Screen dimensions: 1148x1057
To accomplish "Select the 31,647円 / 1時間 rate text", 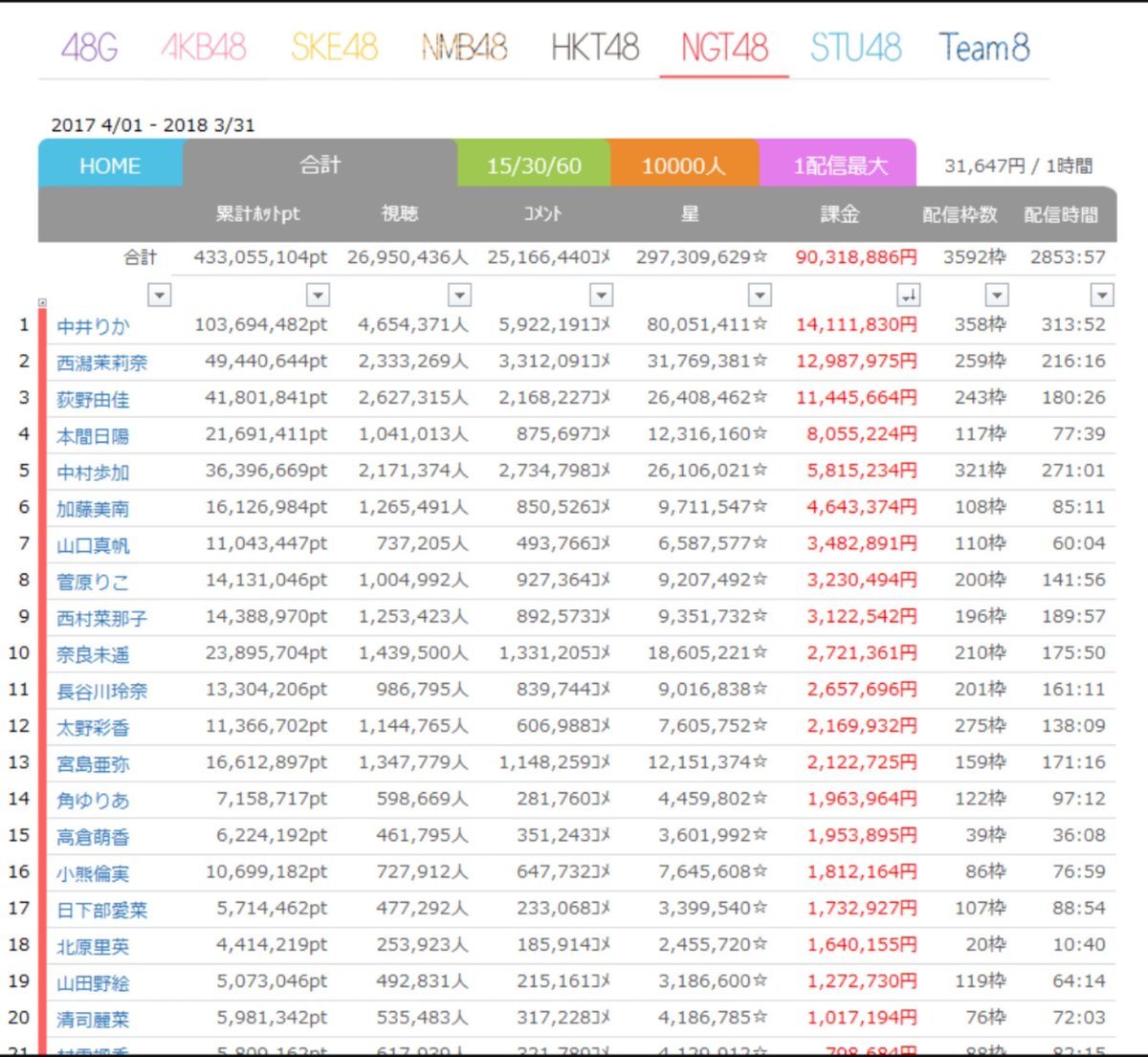I will (x=1018, y=165).
